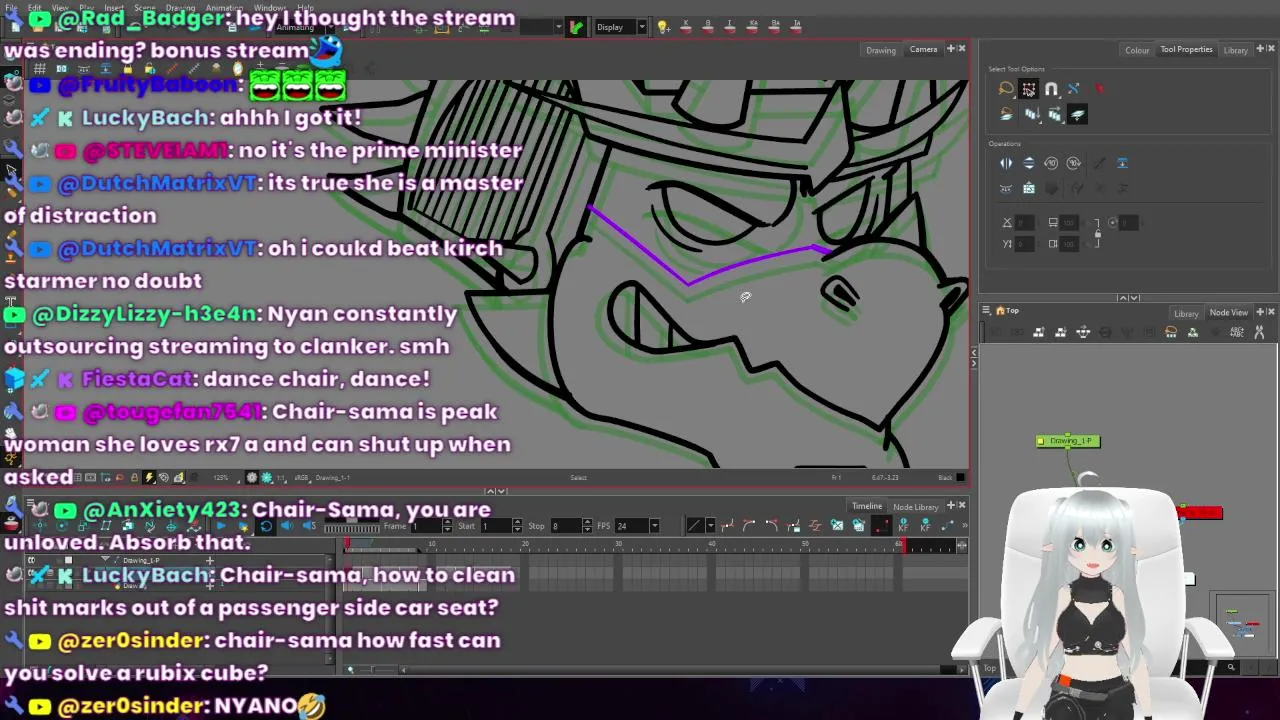This screenshot has height=720, width=1280.
Task: Toggle the blue crossed arrows select option
Action: [x=1074, y=89]
